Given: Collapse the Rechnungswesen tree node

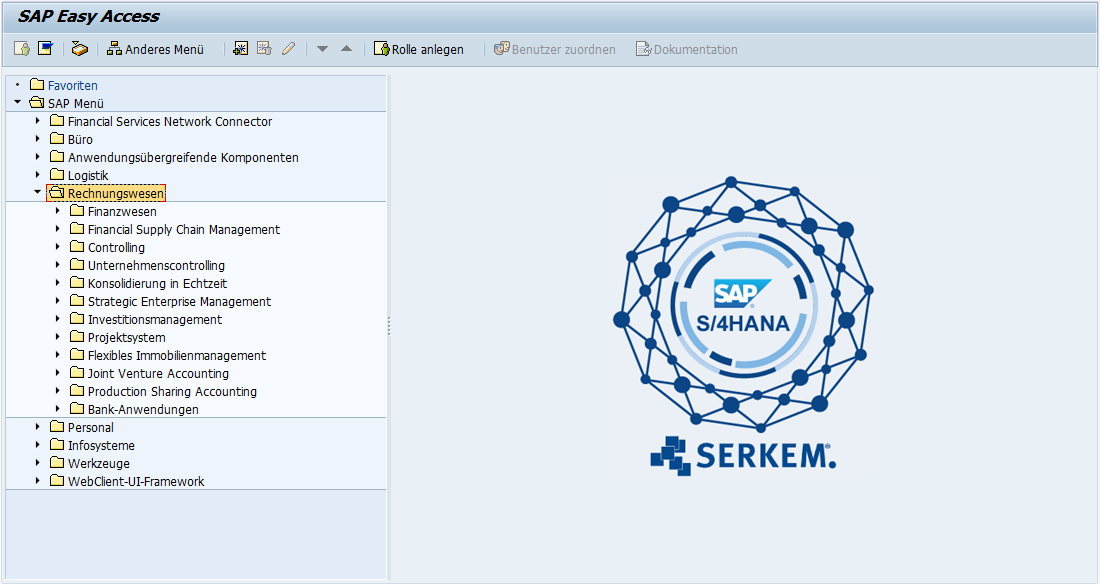Looking at the screenshot, I should tap(37, 193).
